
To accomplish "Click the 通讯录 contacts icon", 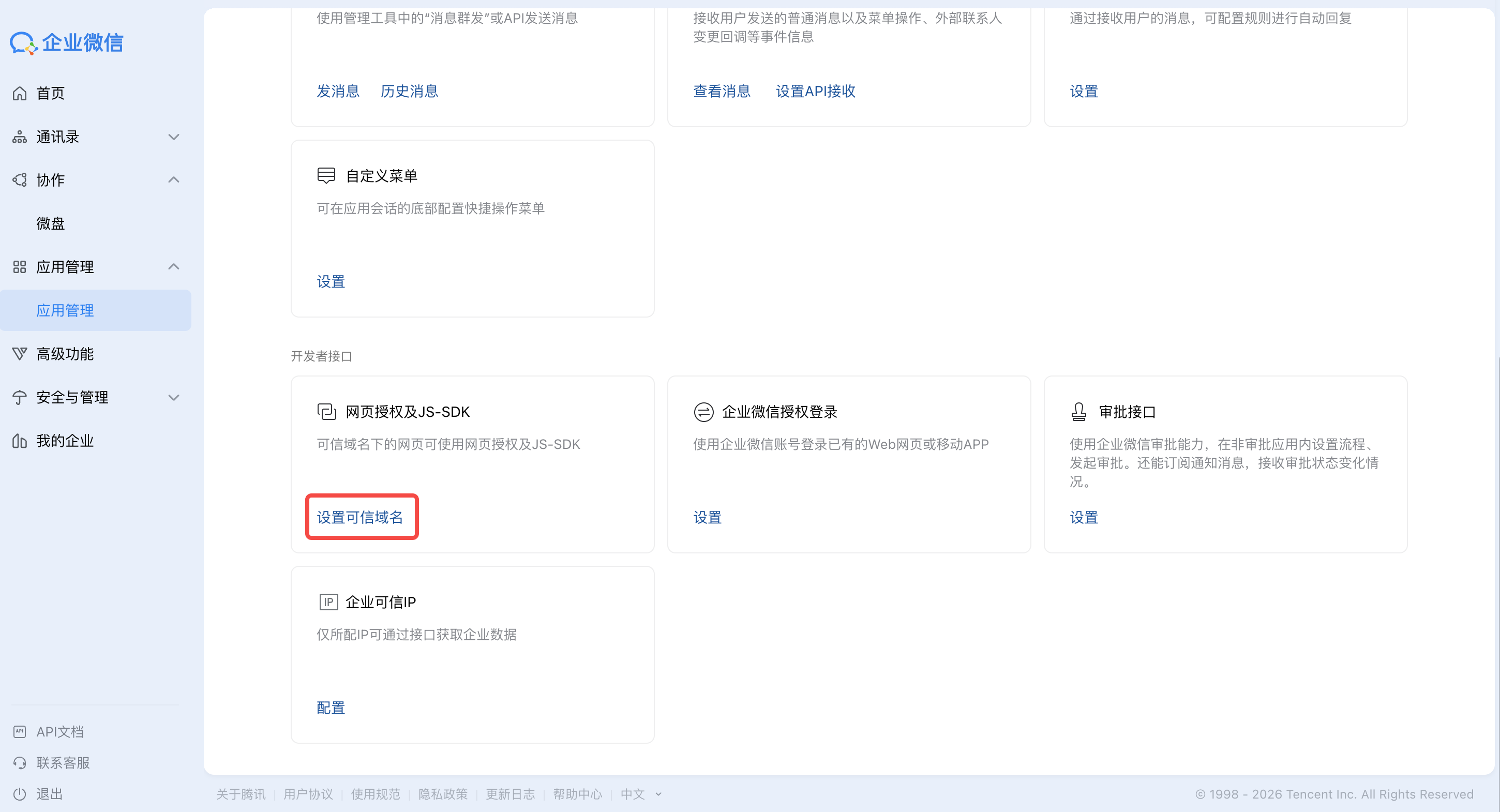I will click(x=20, y=137).
